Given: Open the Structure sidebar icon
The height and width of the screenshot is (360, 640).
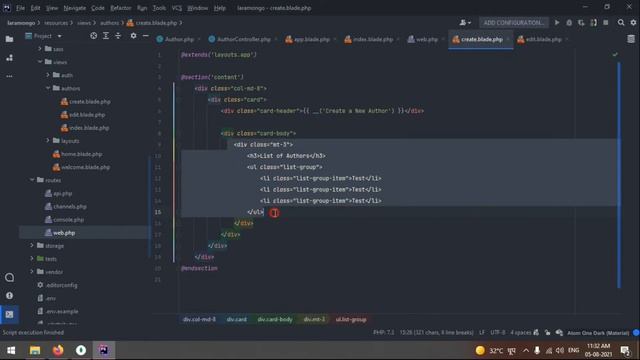Looking at the screenshot, I should 9,58.
